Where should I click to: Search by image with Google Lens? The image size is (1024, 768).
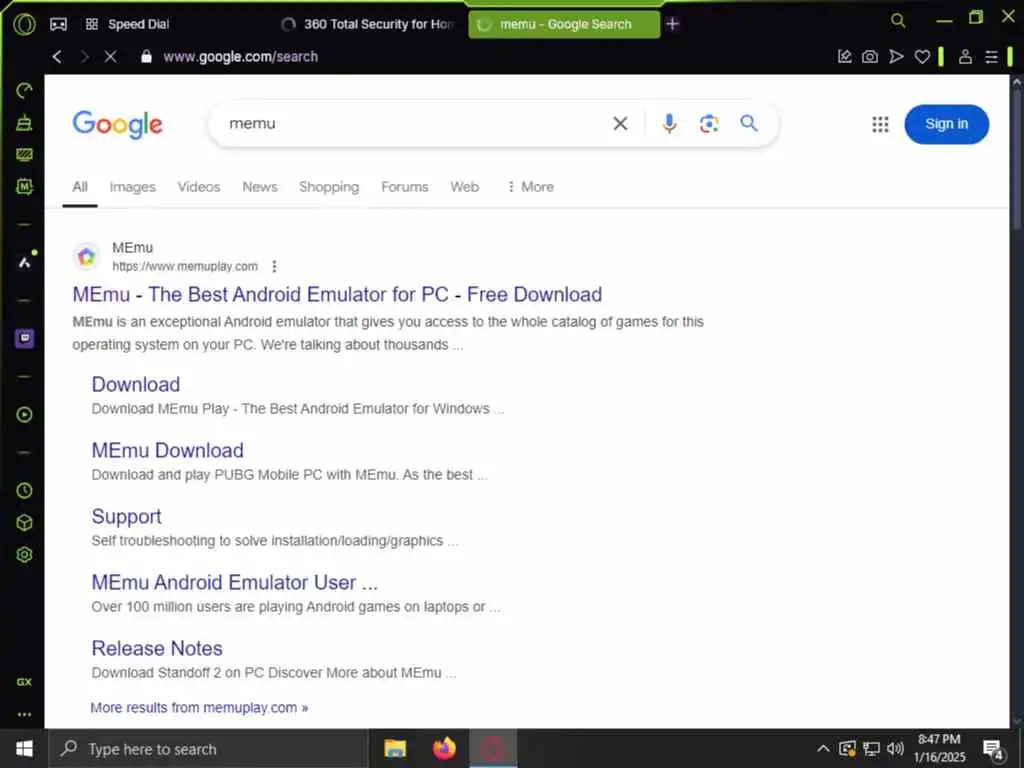tap(709, 123)
